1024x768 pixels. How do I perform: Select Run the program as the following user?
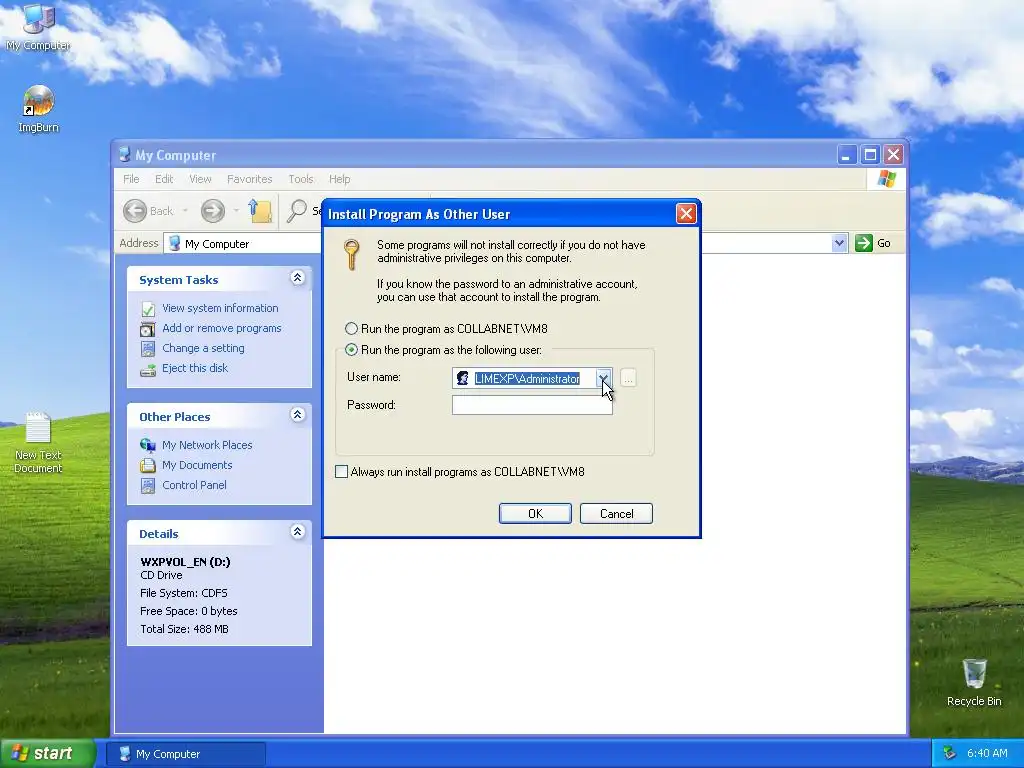pos(351,350)
